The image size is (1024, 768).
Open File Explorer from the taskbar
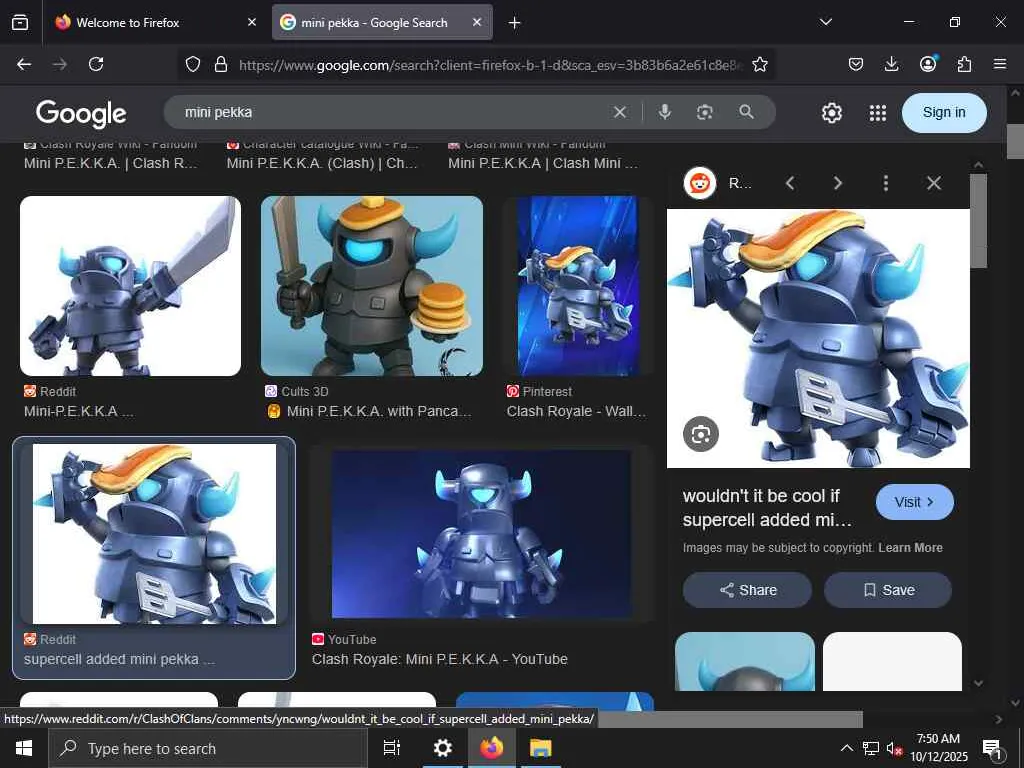pyautogui.click(x=541, y=748)
